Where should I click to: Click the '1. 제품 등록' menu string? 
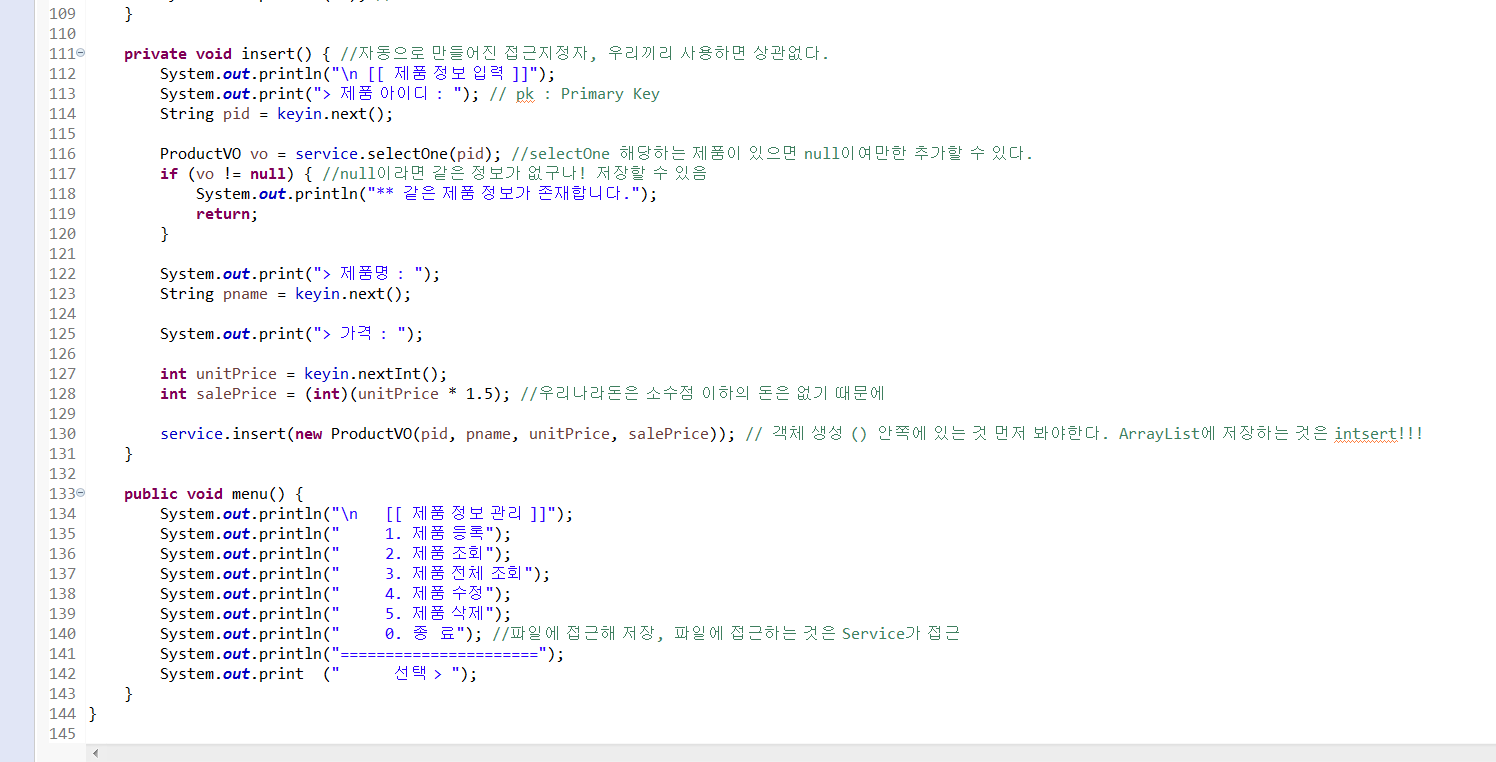click(435, 534)
